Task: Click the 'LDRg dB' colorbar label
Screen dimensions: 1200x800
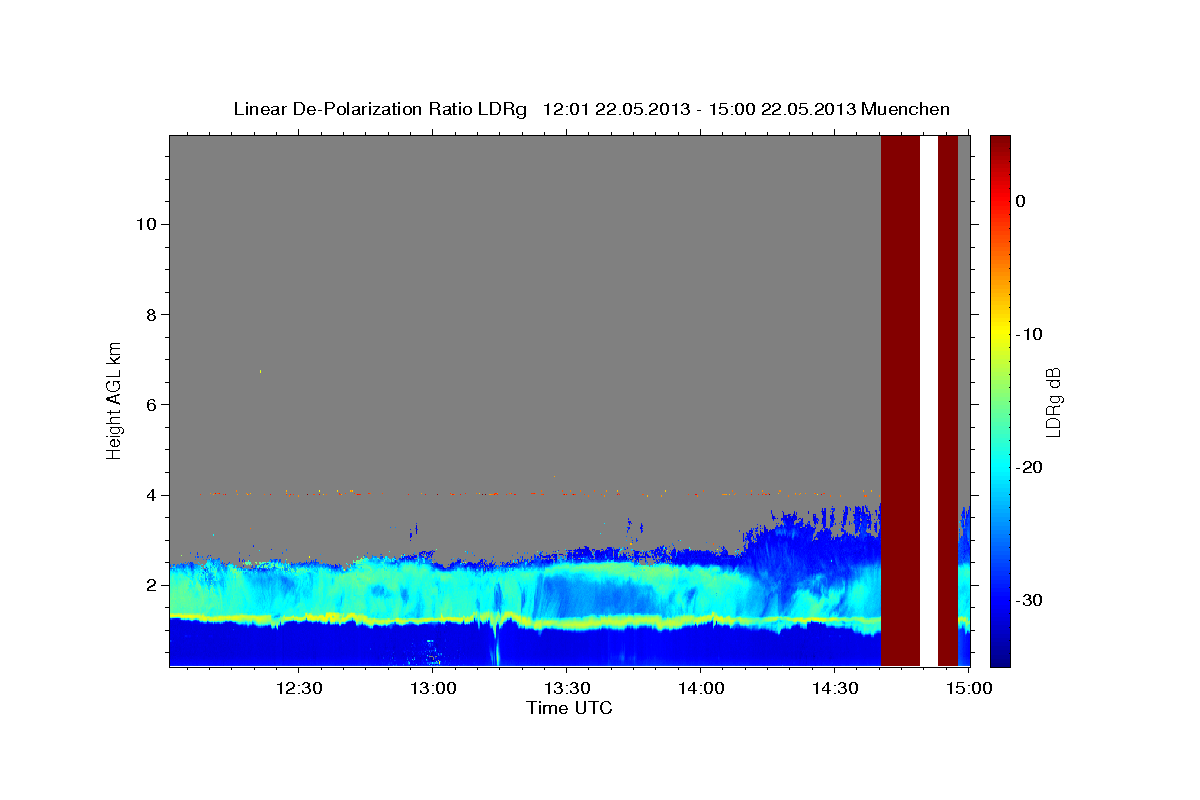Action: click(1052, 401)
